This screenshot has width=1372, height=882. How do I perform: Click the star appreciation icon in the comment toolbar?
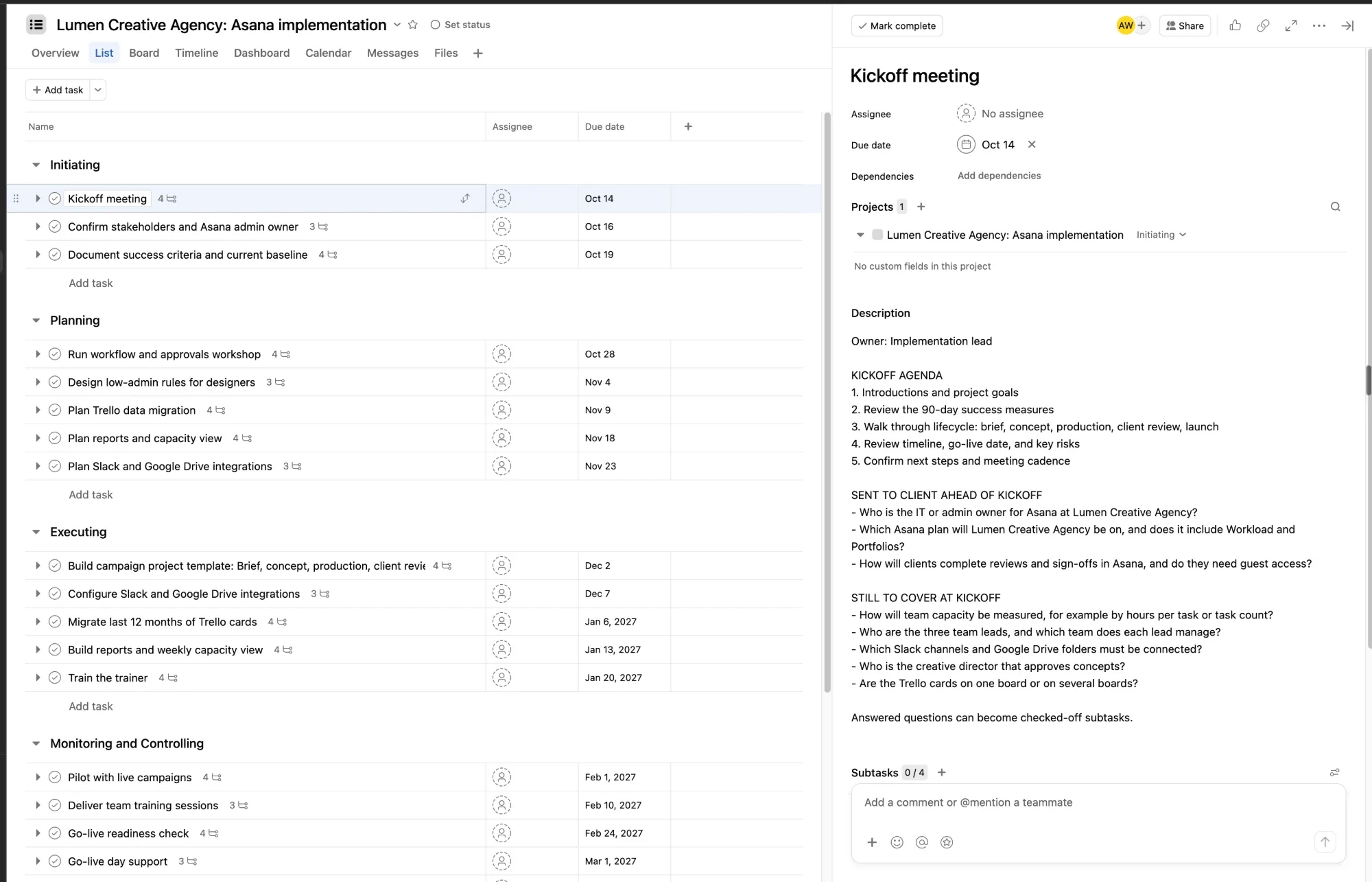pos(947,842)
